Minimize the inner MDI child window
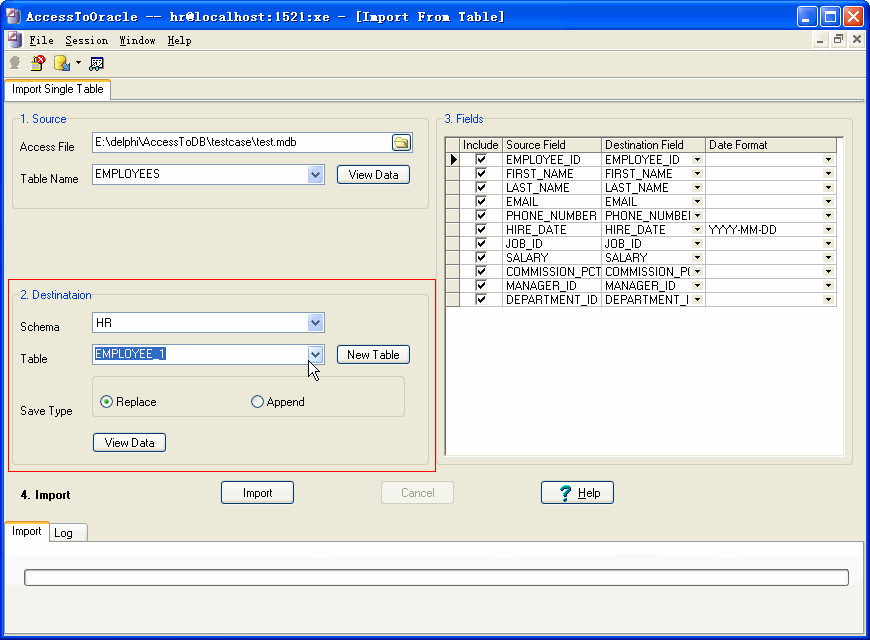The width and height of the screenshot is (870, 640). pos(820,39)
